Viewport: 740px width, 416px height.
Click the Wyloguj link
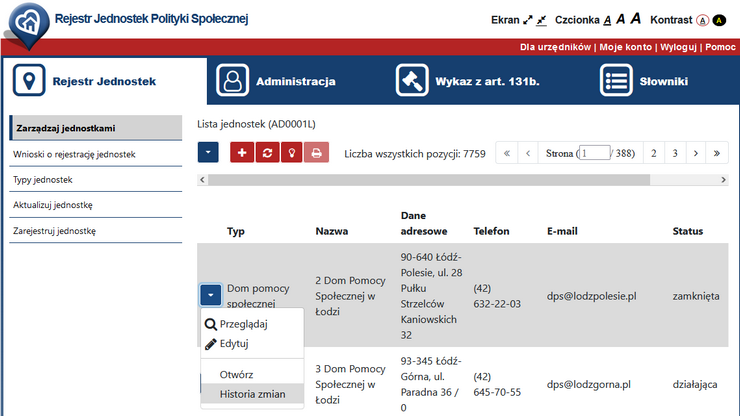click(678, 47)
